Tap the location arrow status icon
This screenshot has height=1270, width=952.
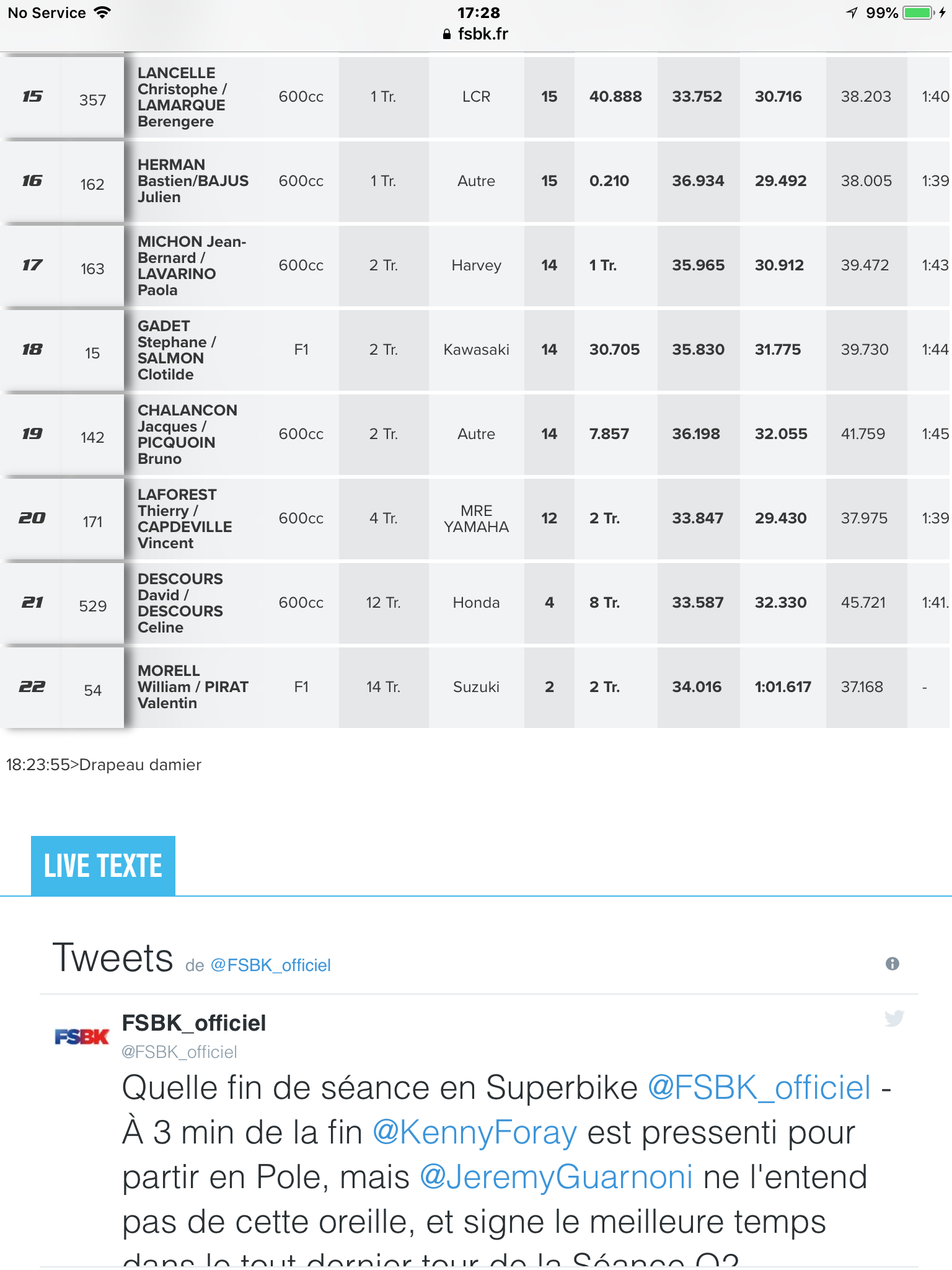(852, 13)
